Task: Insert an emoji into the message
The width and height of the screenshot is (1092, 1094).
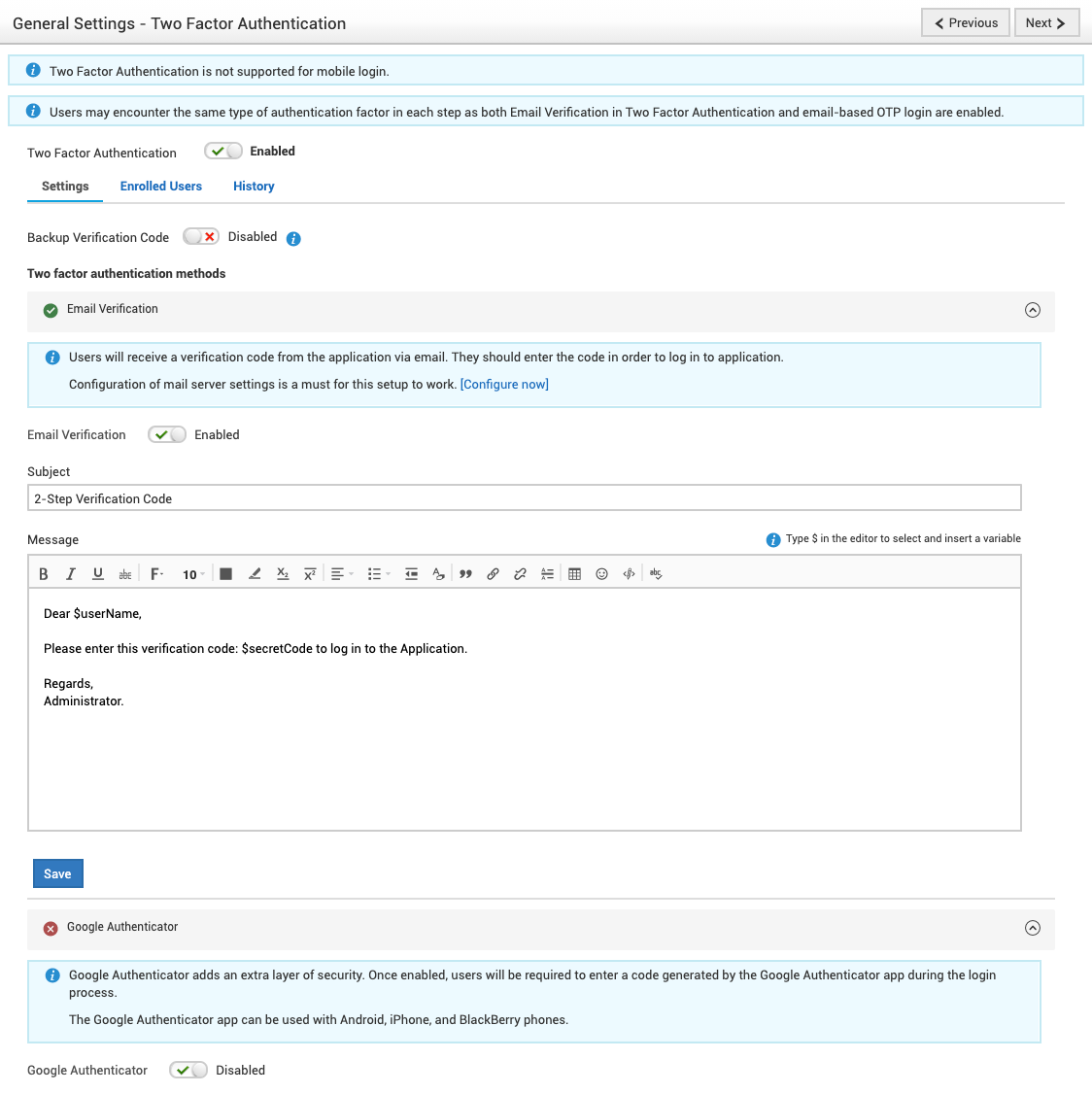Action: [x=601, y=574]
